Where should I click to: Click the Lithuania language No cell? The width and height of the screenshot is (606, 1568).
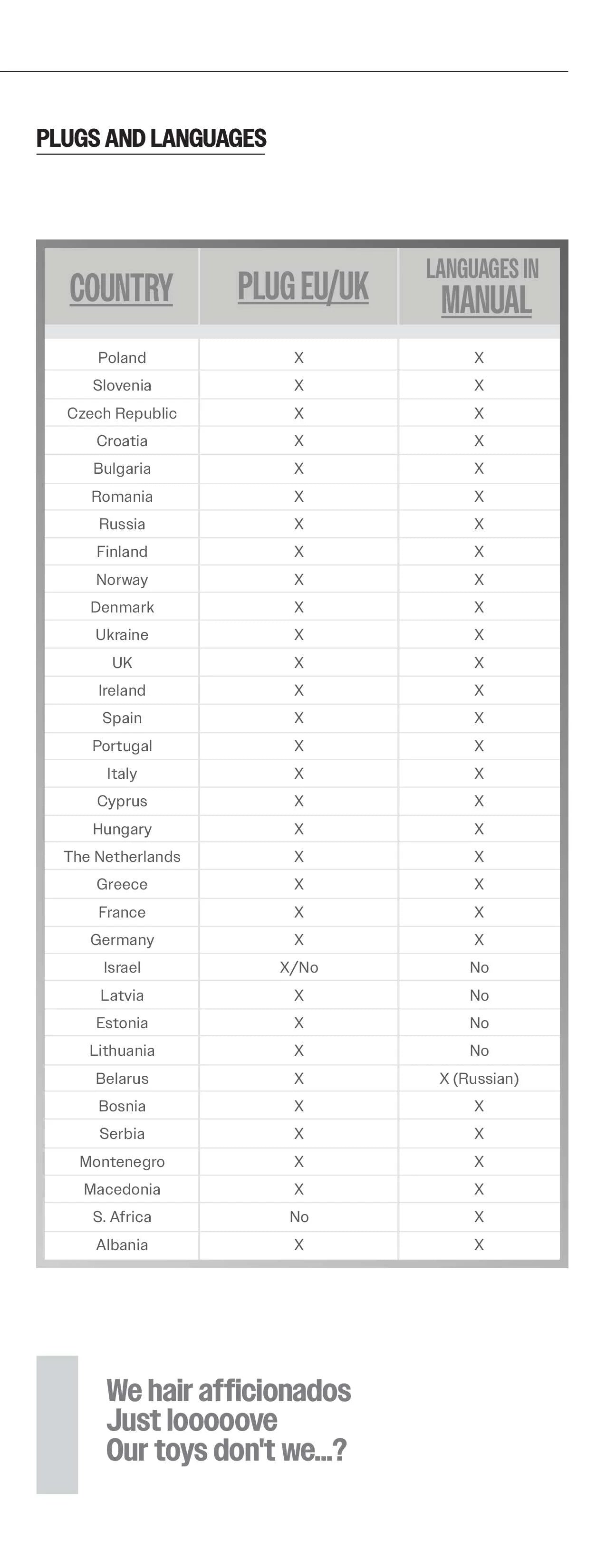tap(479, 1050)
